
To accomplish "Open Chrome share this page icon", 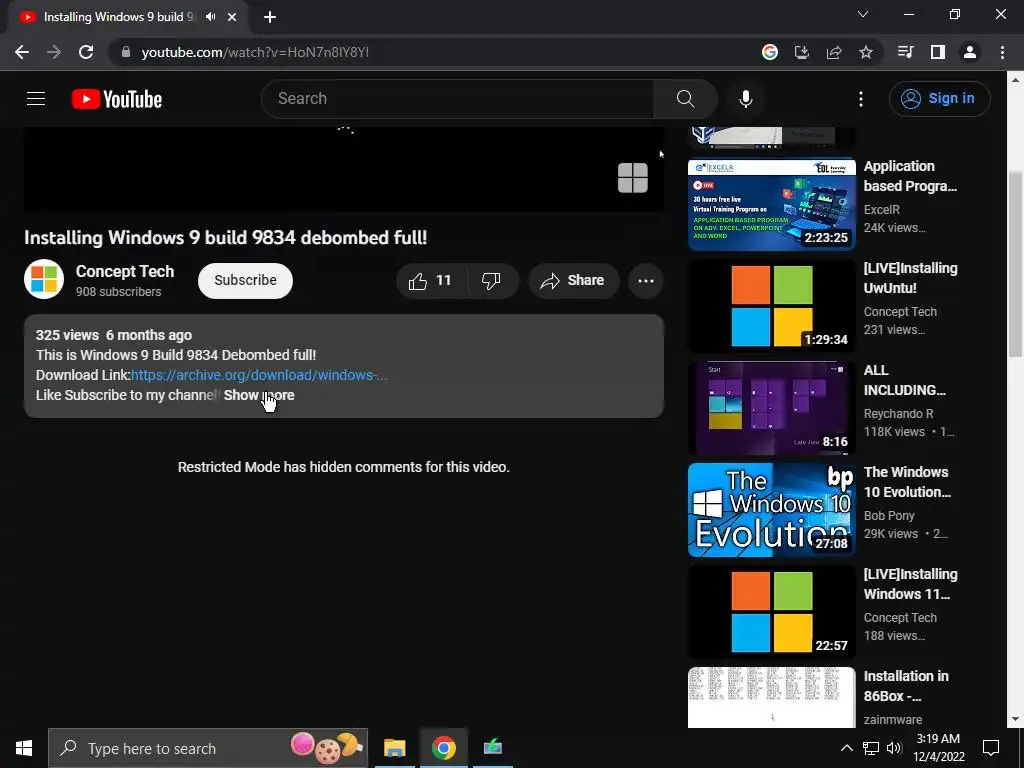I will tap(834, 52).
